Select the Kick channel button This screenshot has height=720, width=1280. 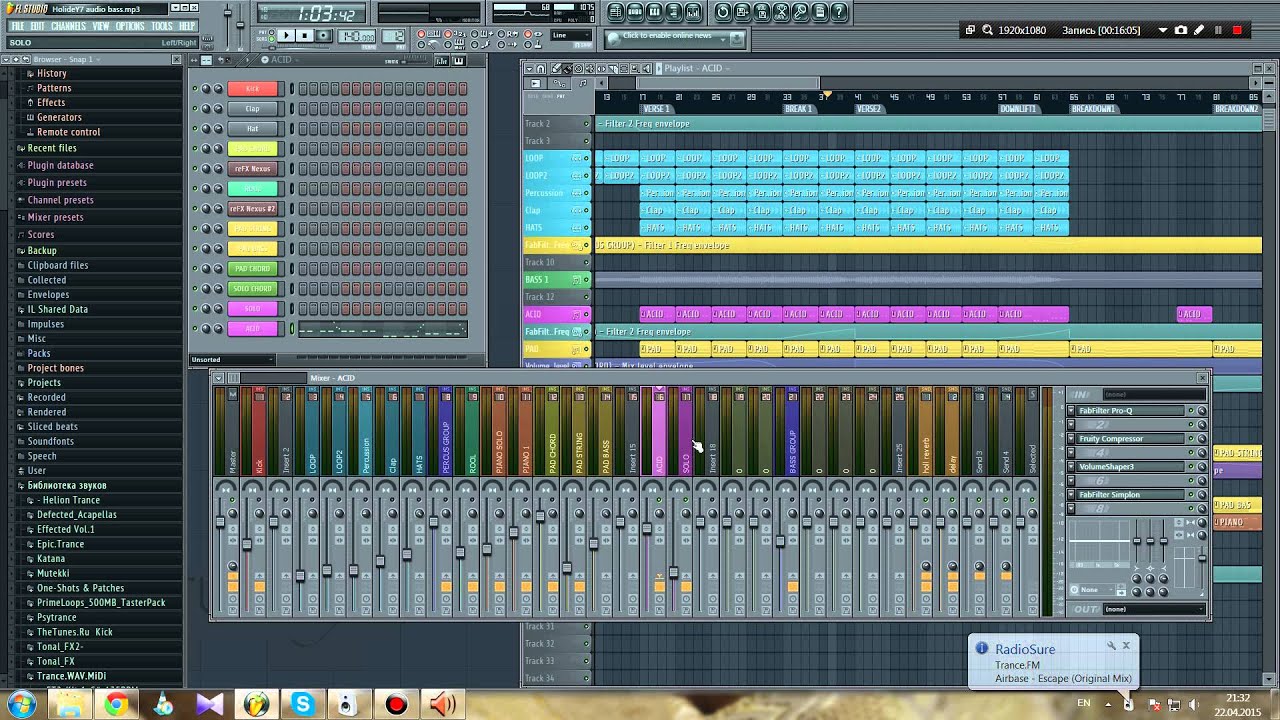point(252,89)
